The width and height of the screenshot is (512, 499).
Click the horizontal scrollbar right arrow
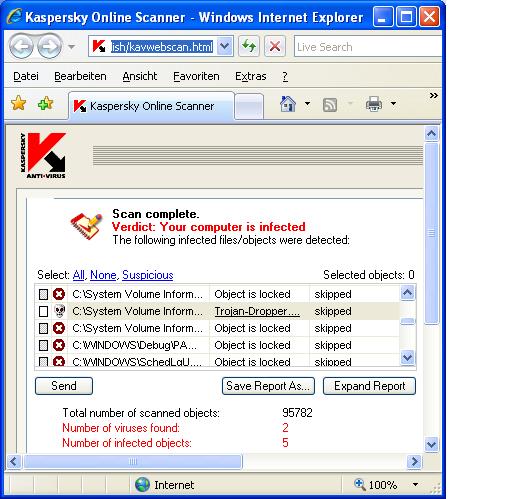coord(414,462)
